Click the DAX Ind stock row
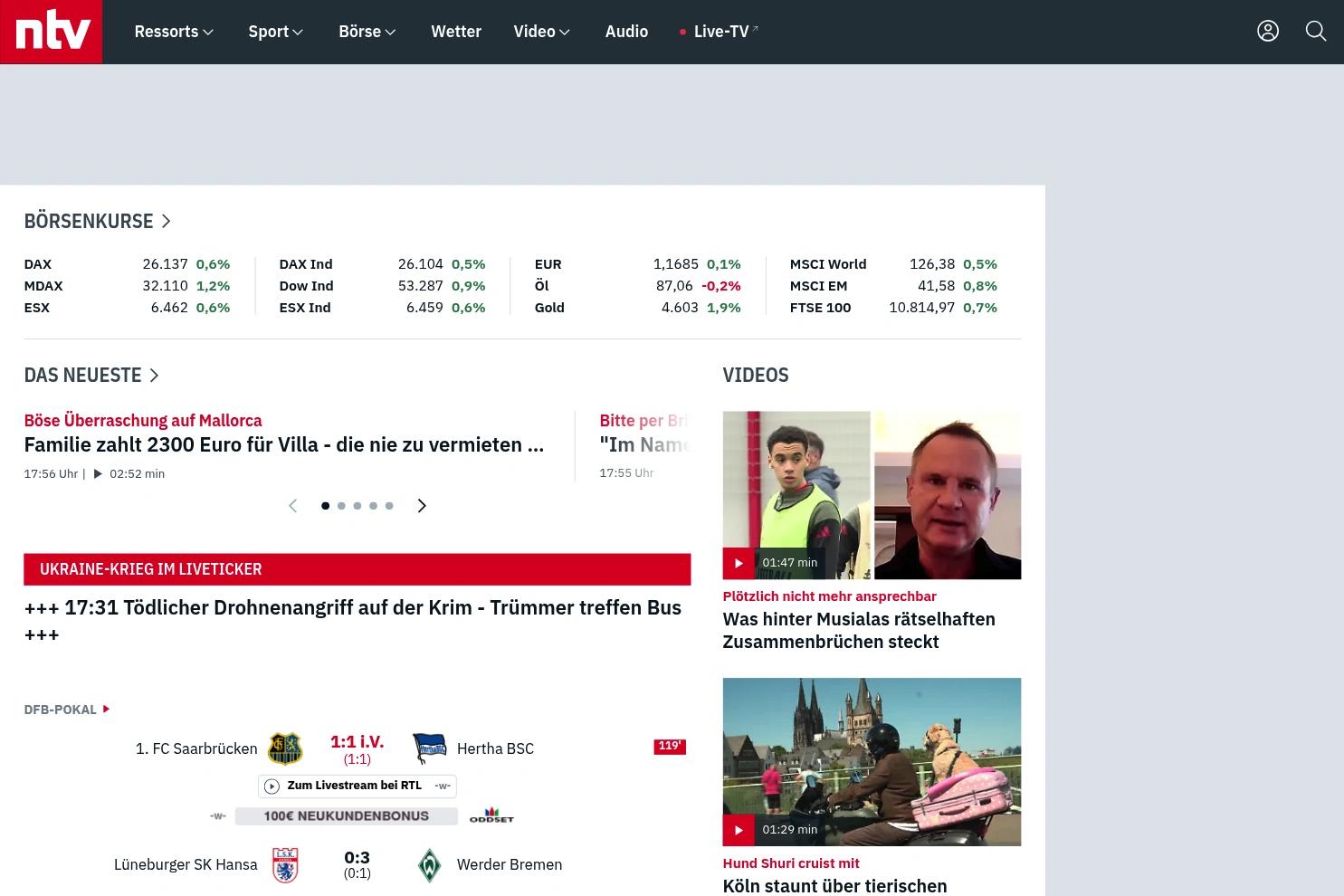Image resolution: width=1344 pixels, height=896 pixels. (x=382, y=264)
